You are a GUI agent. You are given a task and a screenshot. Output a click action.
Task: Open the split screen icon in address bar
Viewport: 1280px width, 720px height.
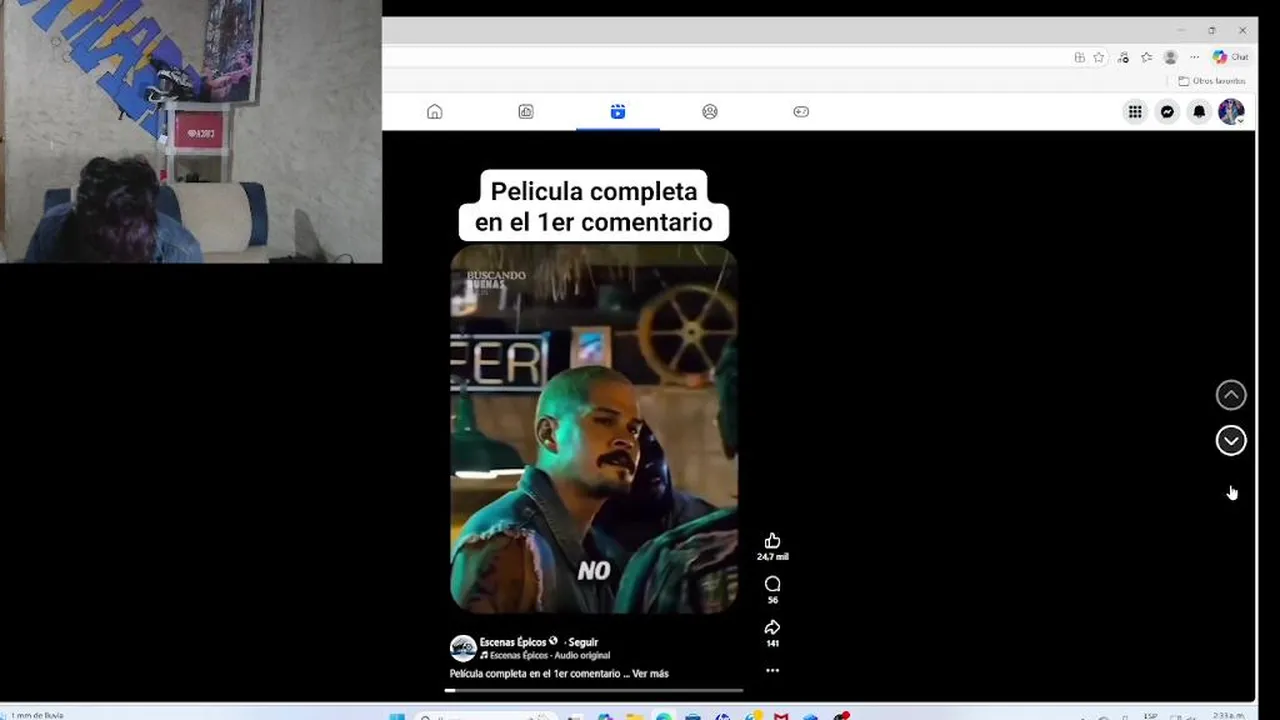coord(1079,57)
